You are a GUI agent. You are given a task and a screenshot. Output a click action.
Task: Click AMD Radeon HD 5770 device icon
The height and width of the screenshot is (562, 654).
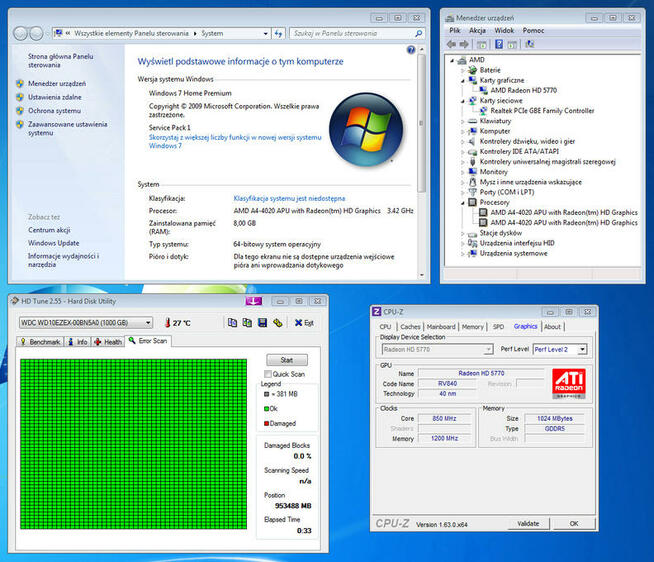point(483,90)
